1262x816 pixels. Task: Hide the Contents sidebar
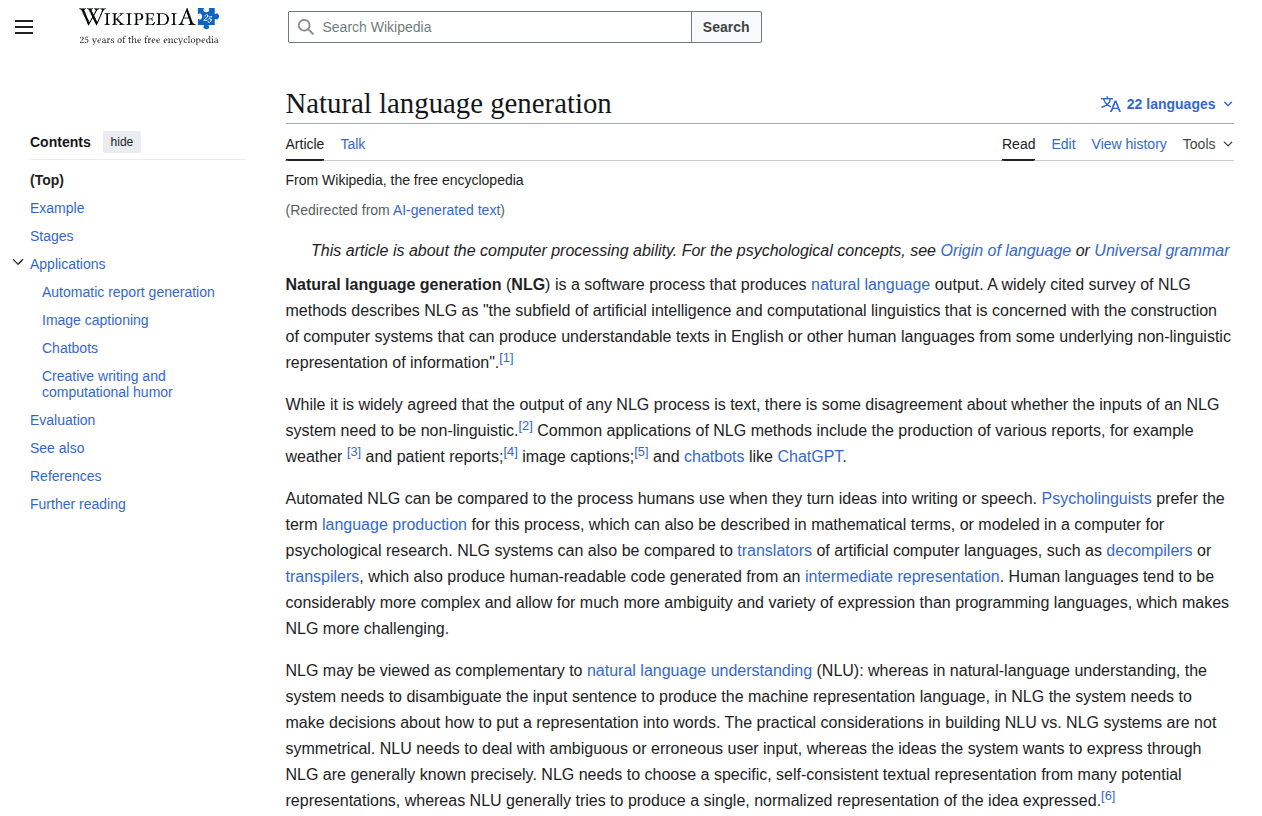pos(121,141)
